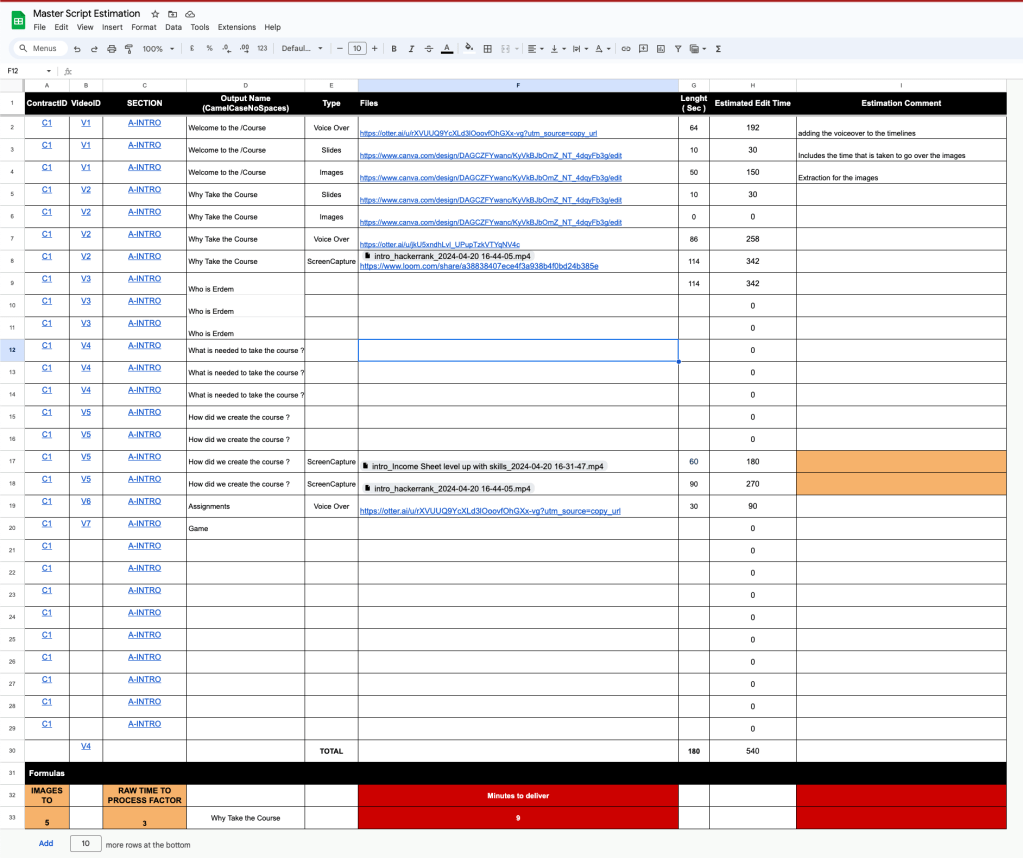
Task: Open the Help menu
Action: click(x=273, y=27)
